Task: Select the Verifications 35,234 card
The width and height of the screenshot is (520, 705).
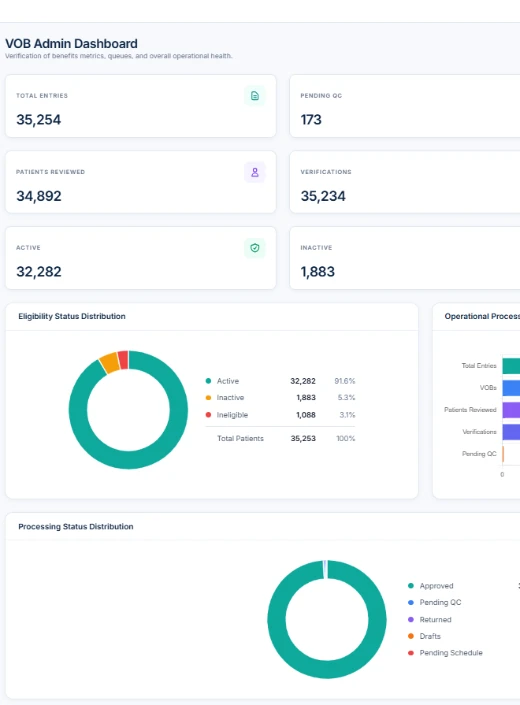Action: 404,182
